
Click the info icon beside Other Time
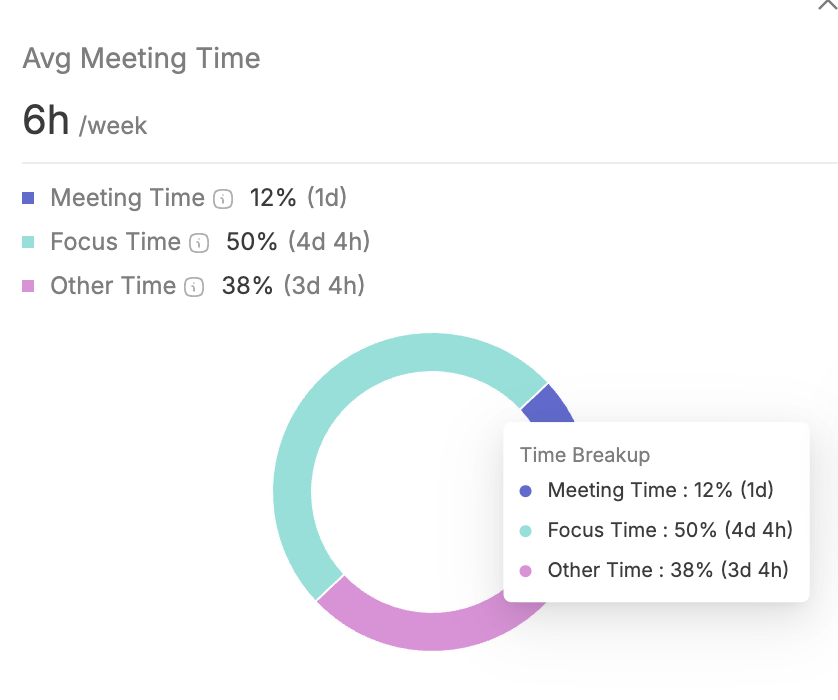coord(195,287)
